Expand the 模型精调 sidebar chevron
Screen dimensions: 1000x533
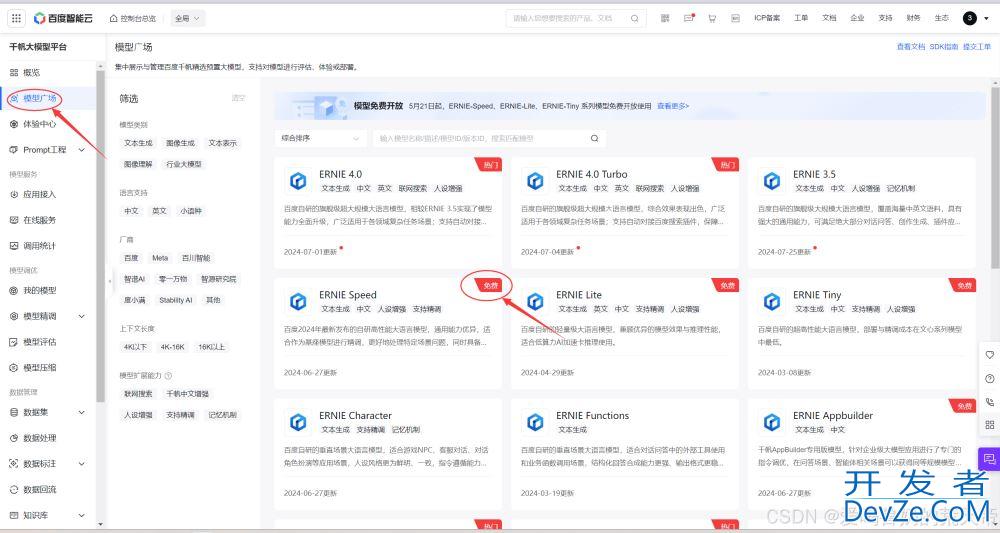82,316
